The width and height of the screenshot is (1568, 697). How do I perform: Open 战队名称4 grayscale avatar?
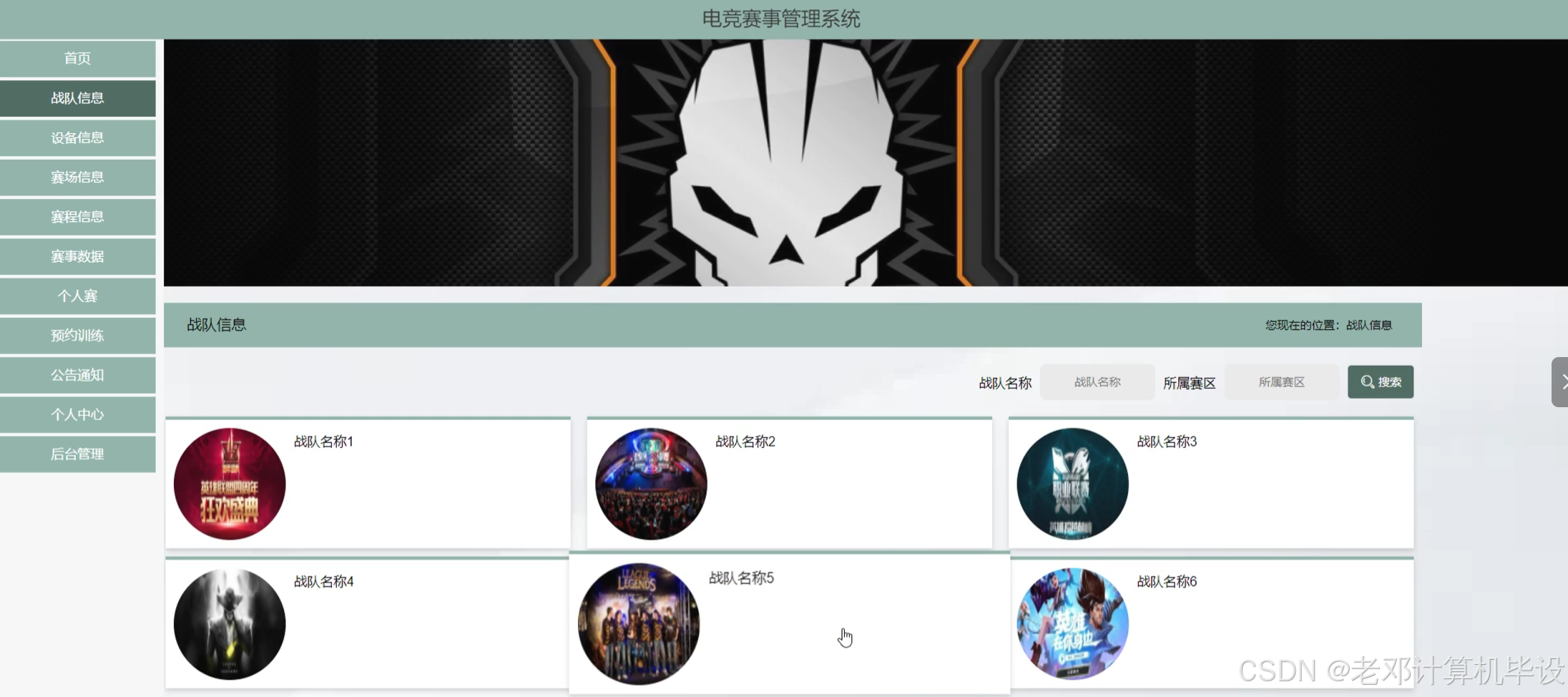point(230,624)
